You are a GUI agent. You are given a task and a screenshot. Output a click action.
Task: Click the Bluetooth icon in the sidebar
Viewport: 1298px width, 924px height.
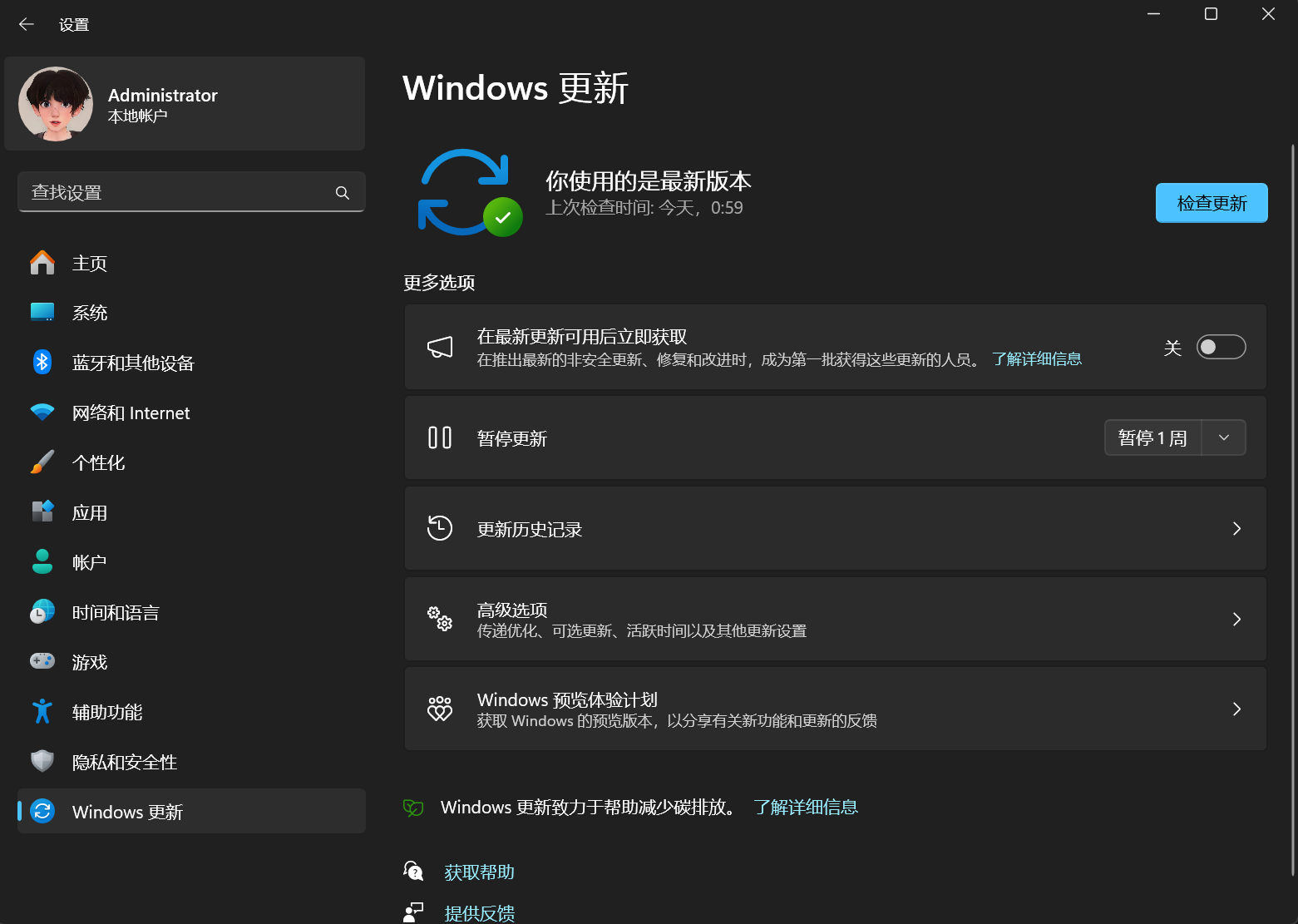42,362
